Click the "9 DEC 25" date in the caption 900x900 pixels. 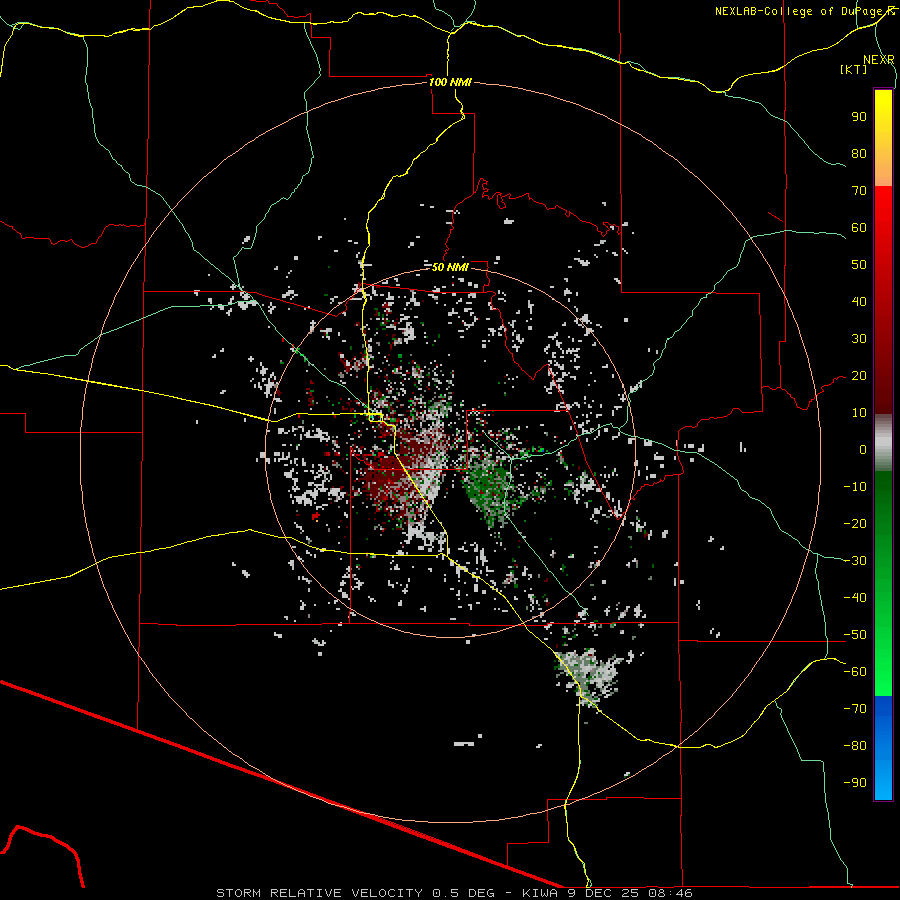tap(603, 893)
